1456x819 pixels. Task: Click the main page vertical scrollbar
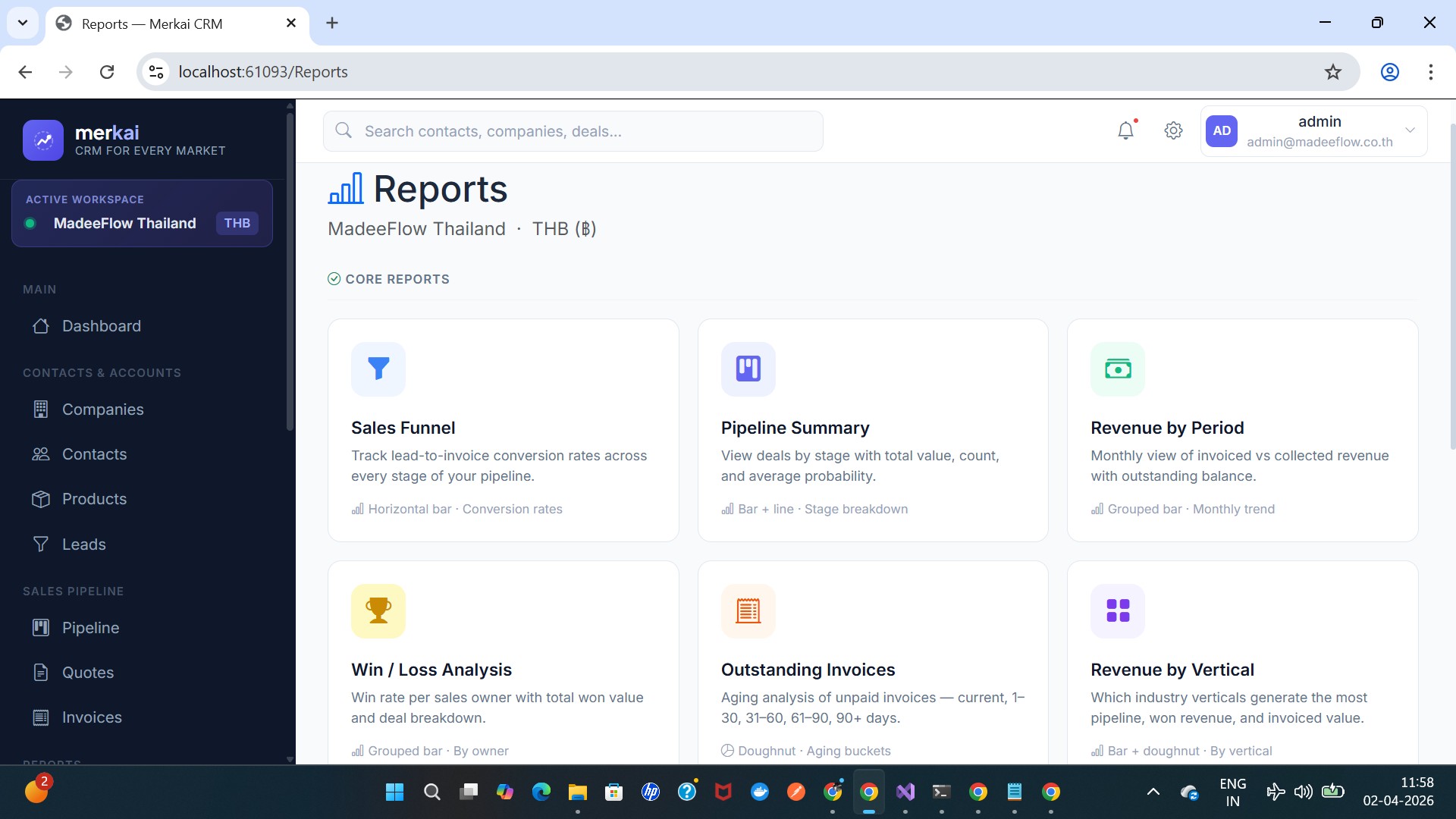click(x=1451, y=287)
